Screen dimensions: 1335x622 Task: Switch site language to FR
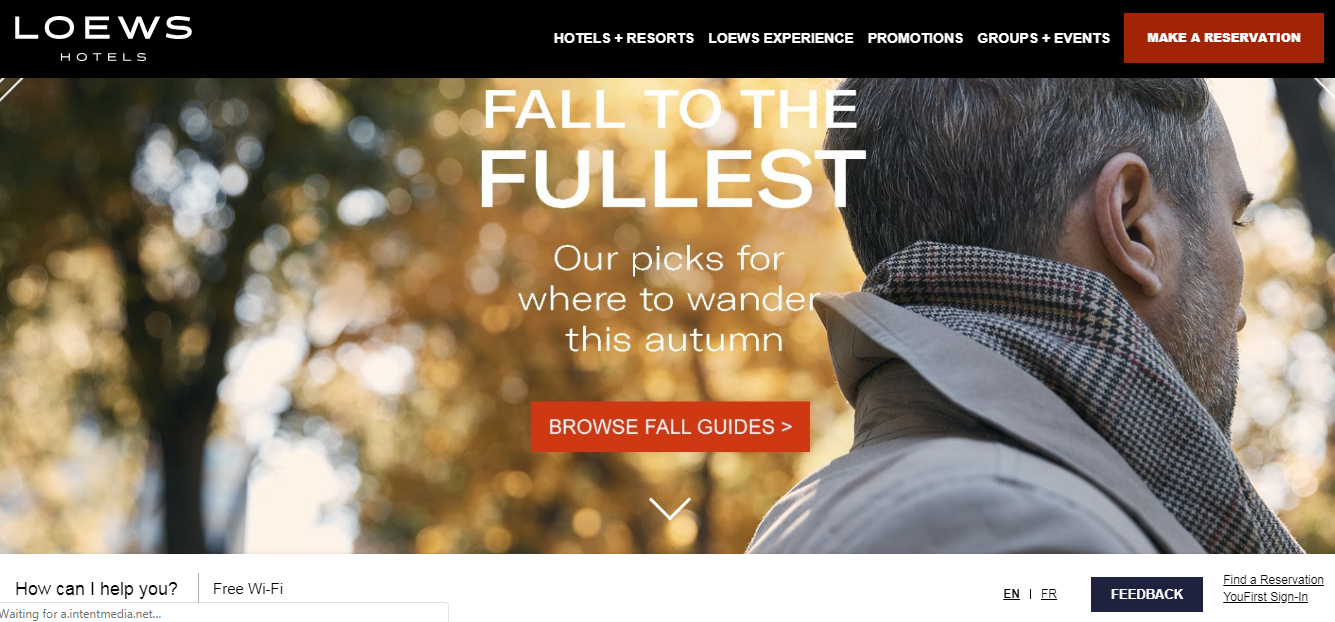tap(1048, 594)
